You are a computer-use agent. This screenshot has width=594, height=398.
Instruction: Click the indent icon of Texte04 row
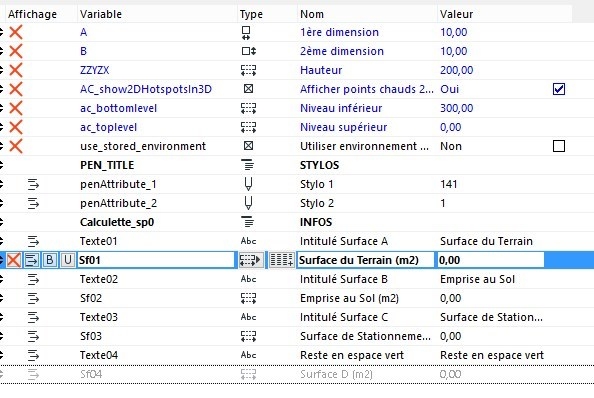pyautogui.click(x=33, y=355)
